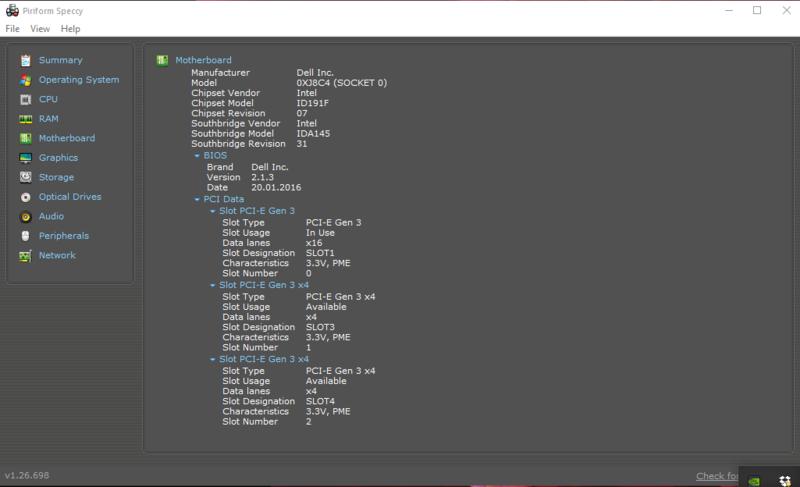Open the Optical Drives section
The width and height of the screenshot is (800, 487).
tap(70, 197)
